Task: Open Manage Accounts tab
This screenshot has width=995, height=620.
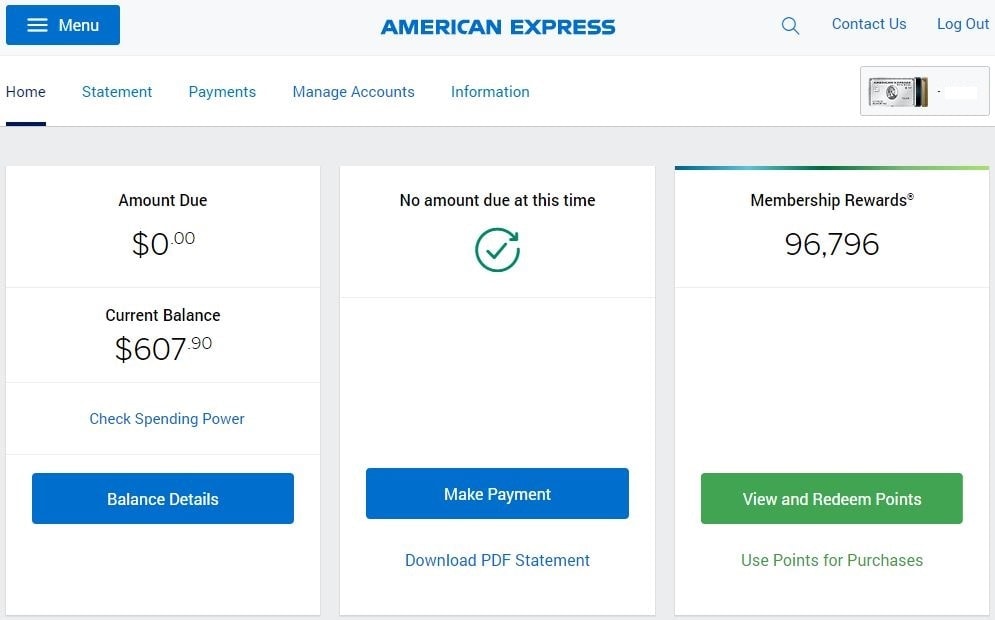Action: 353,92
